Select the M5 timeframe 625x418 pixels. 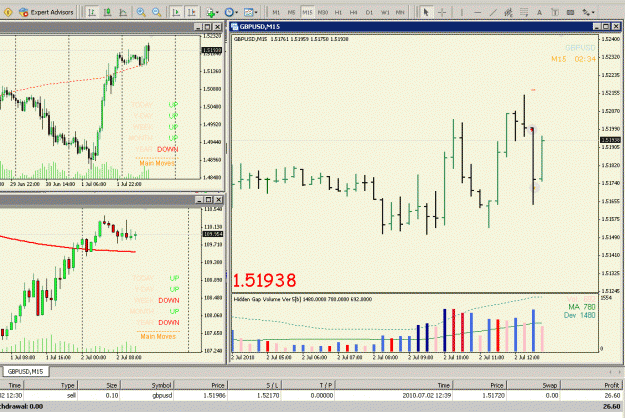click(291, 12)
